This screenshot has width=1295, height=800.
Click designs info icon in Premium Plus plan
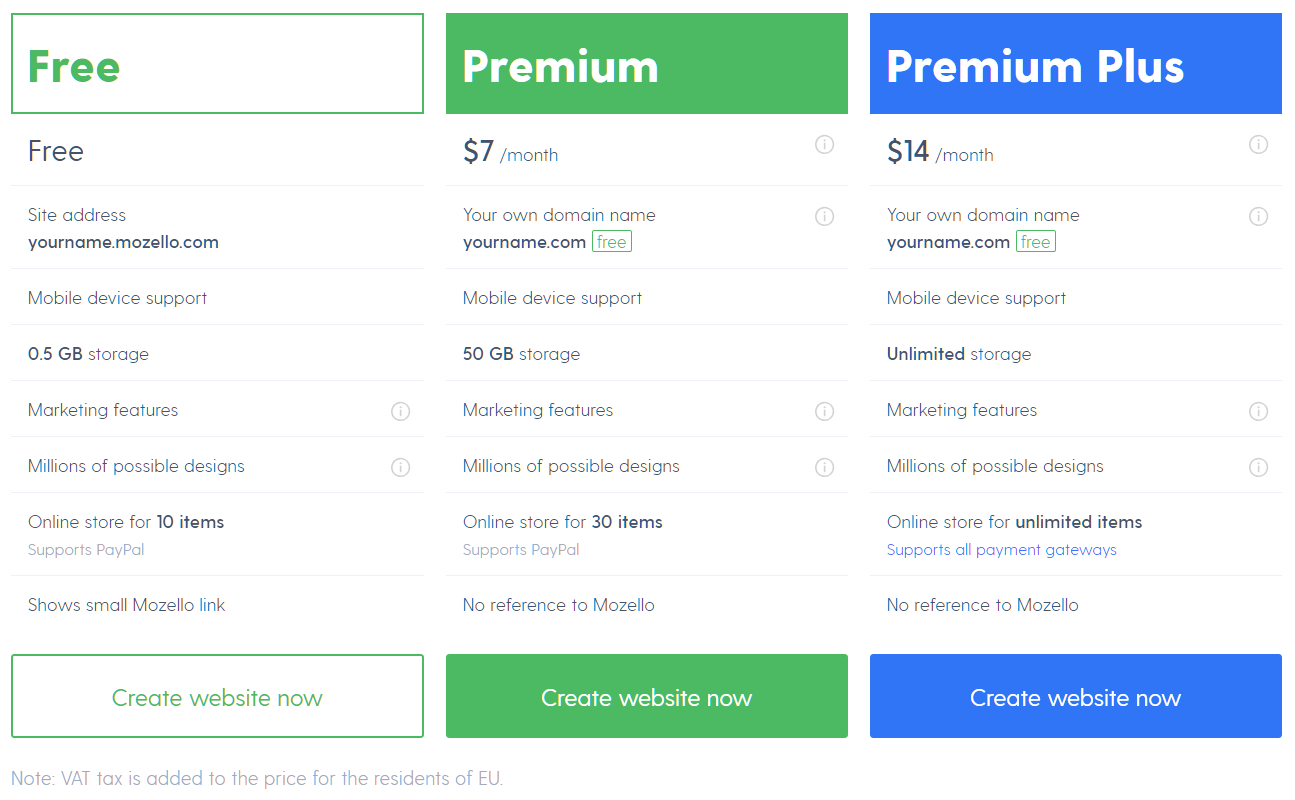[x=1258, y=467]
